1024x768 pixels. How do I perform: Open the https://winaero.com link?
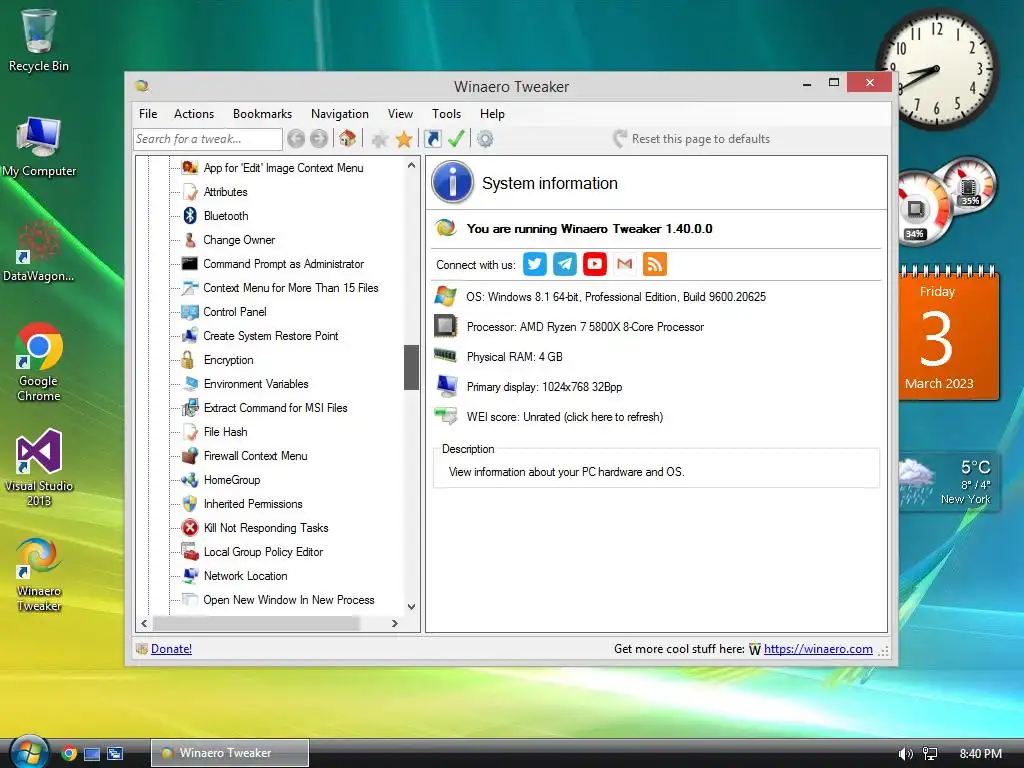pyautogui.click(x=818, y=648)
